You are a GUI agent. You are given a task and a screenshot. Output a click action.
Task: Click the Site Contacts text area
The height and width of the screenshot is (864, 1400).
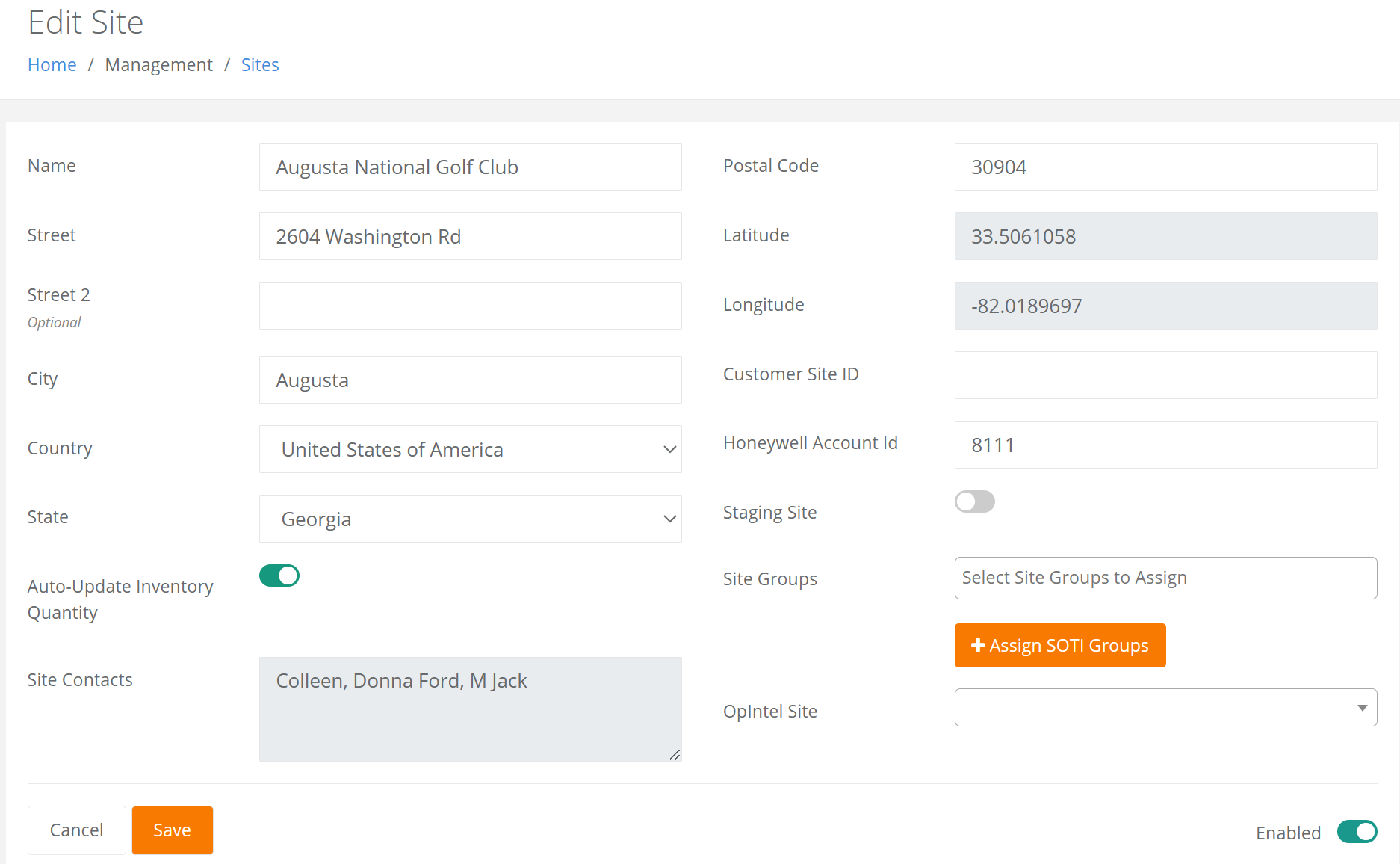tap(471, 709)
